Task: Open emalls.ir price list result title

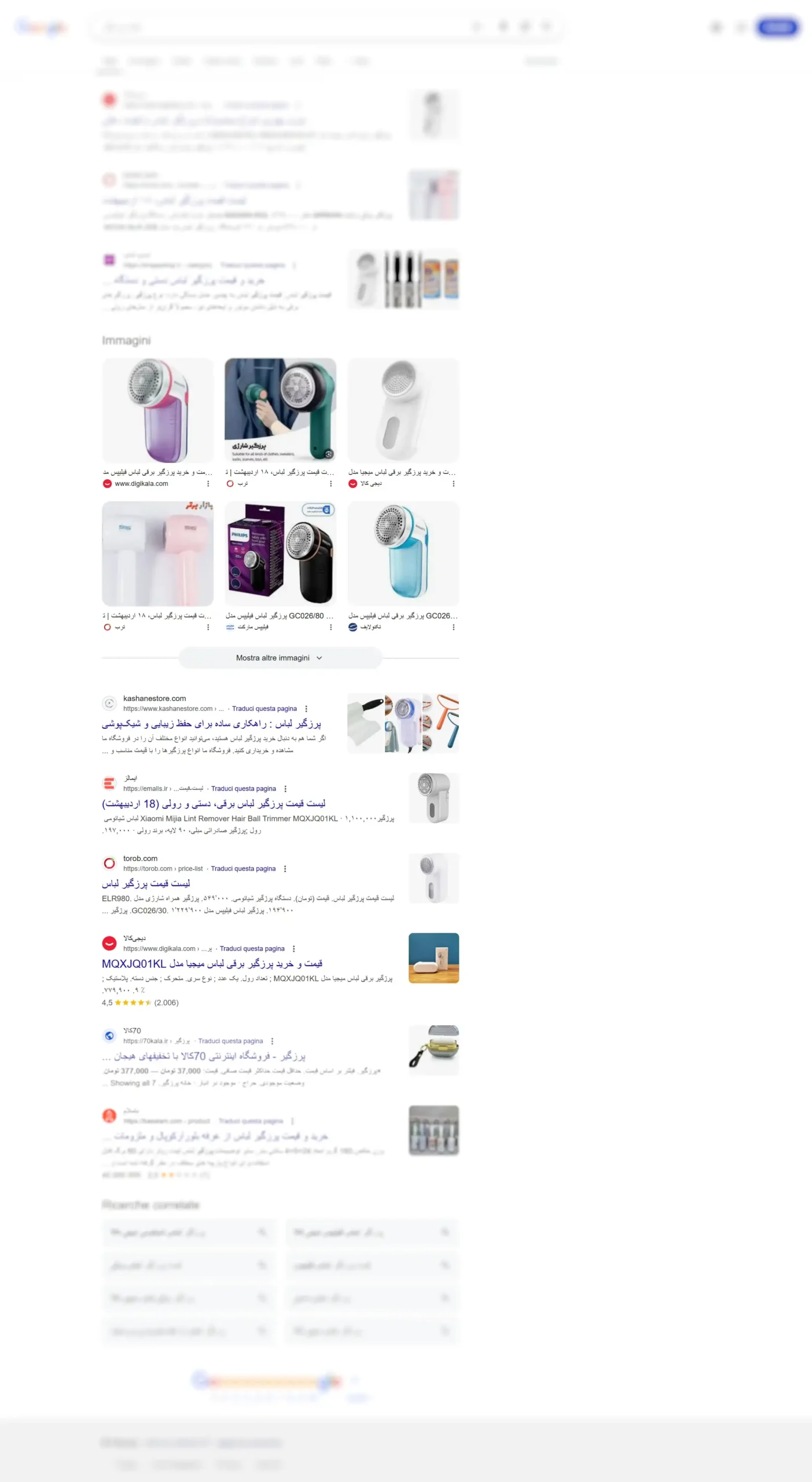Action: tap(214, 804)
